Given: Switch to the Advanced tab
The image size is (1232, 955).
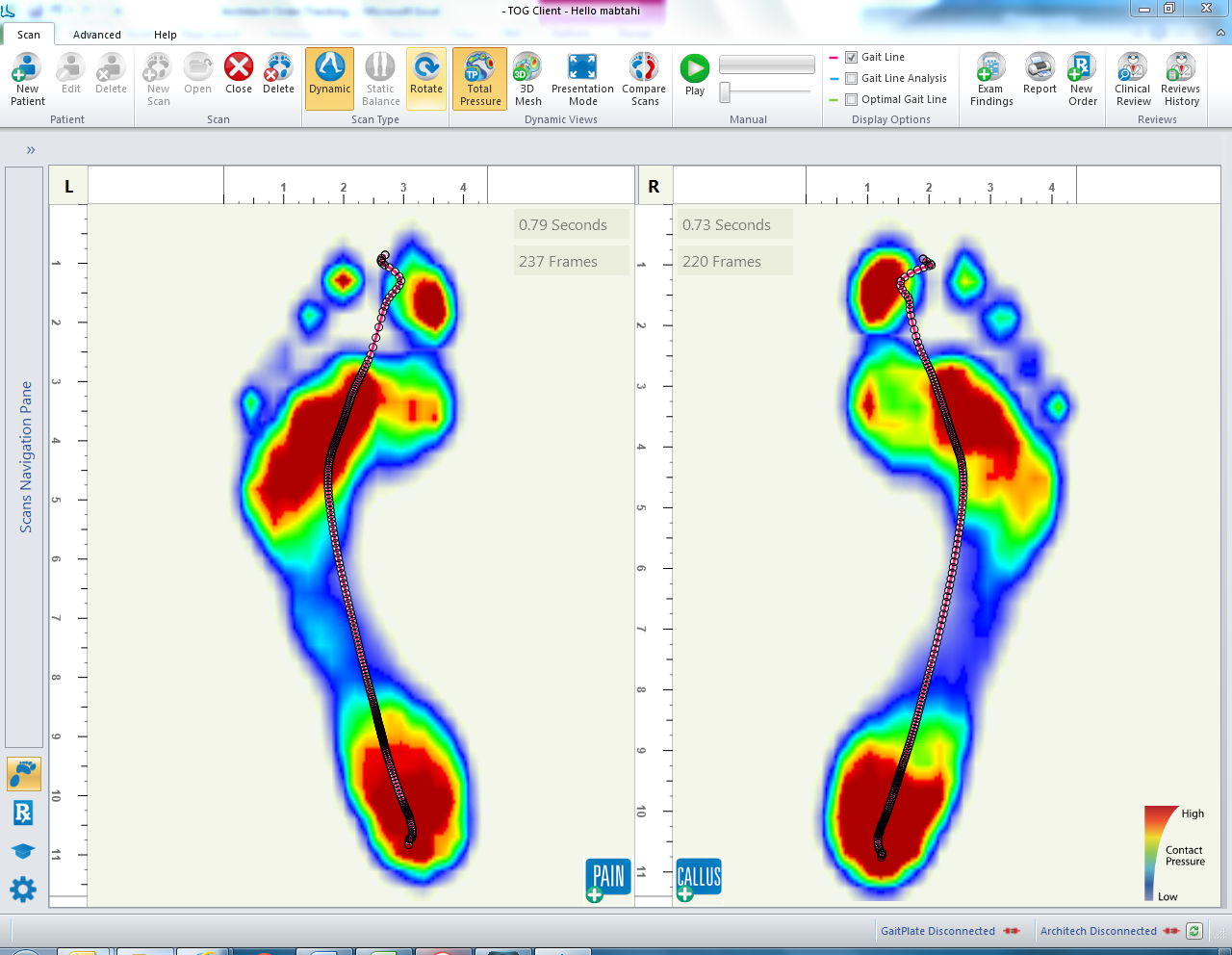Looking at the screenshot, I should [x=97, y=35].
